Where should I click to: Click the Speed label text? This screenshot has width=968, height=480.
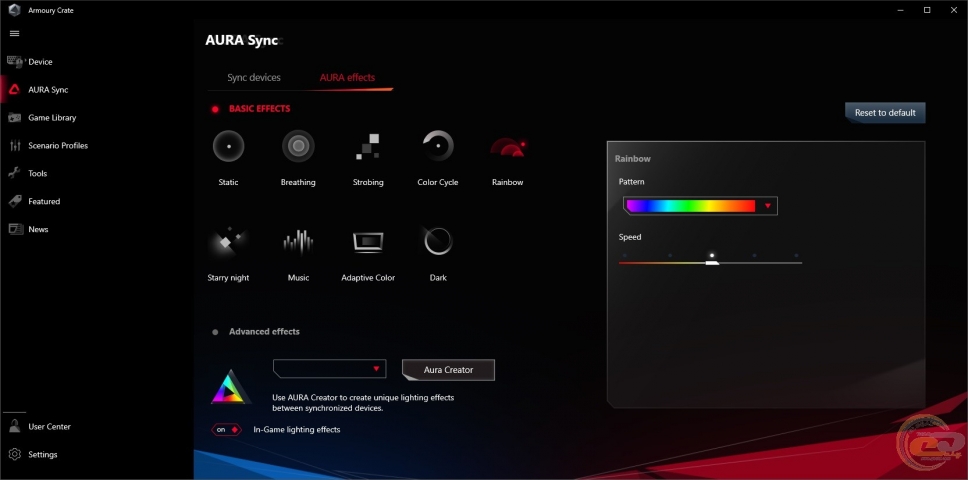[630, 238]
